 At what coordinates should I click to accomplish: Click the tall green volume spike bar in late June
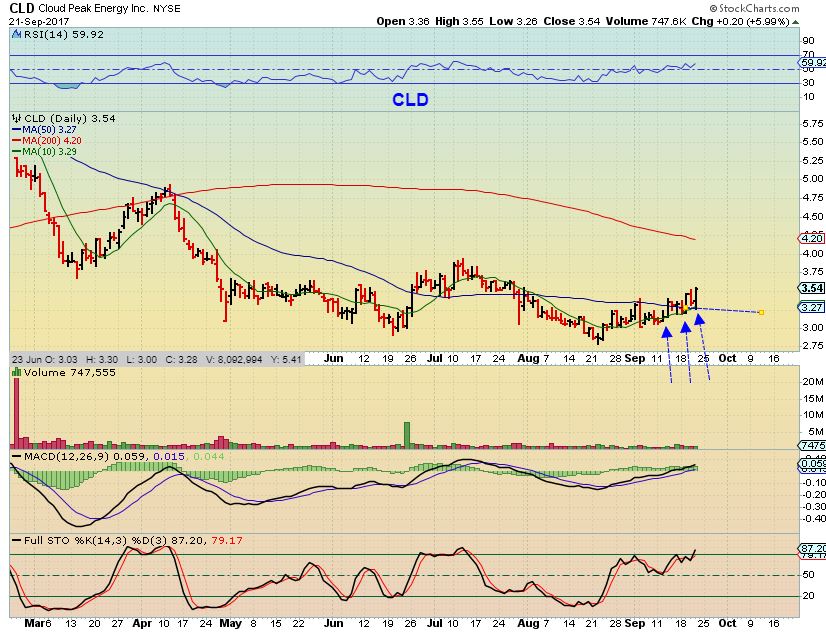(407, 435)
